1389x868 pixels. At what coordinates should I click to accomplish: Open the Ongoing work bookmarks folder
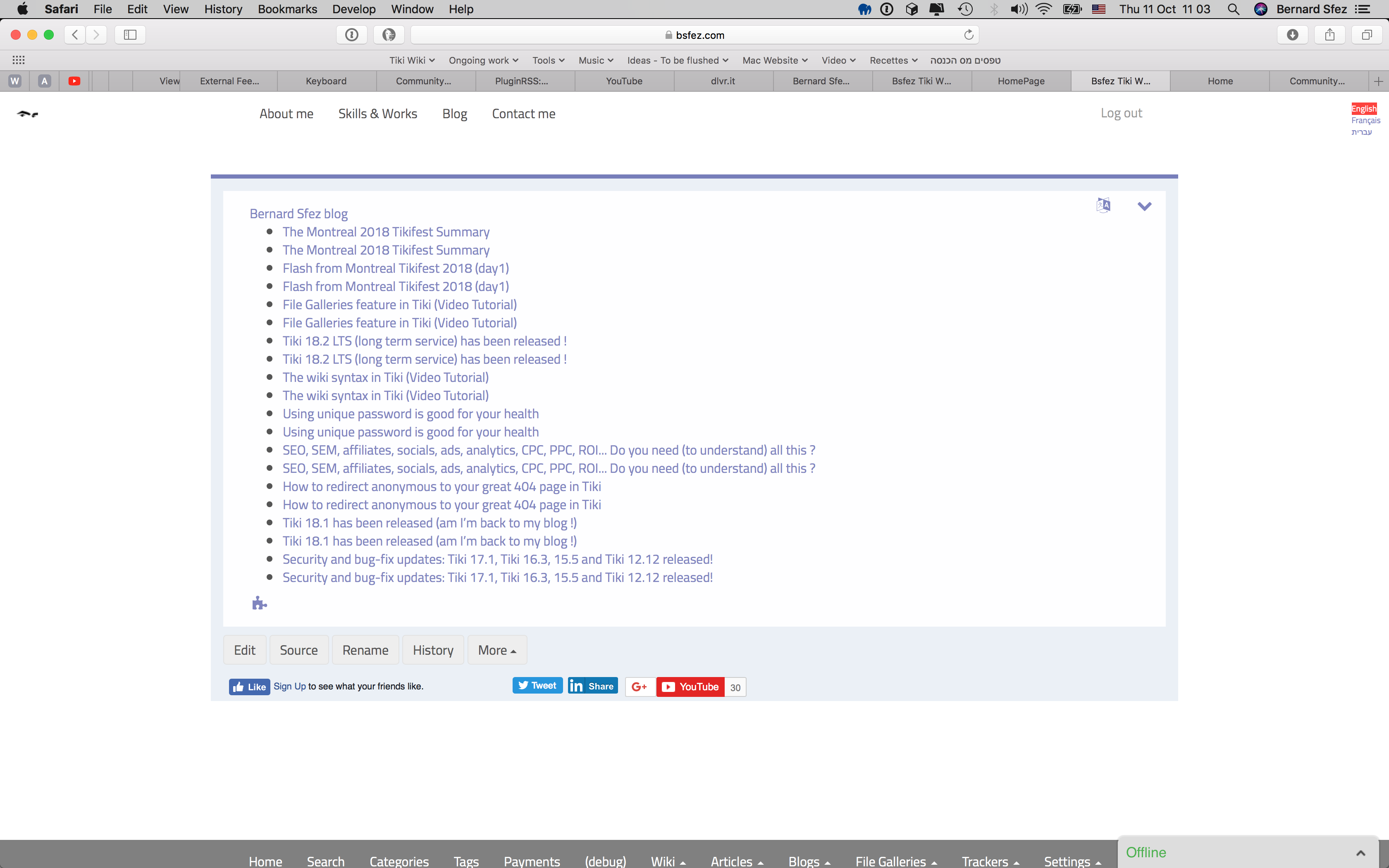(483, 60)
